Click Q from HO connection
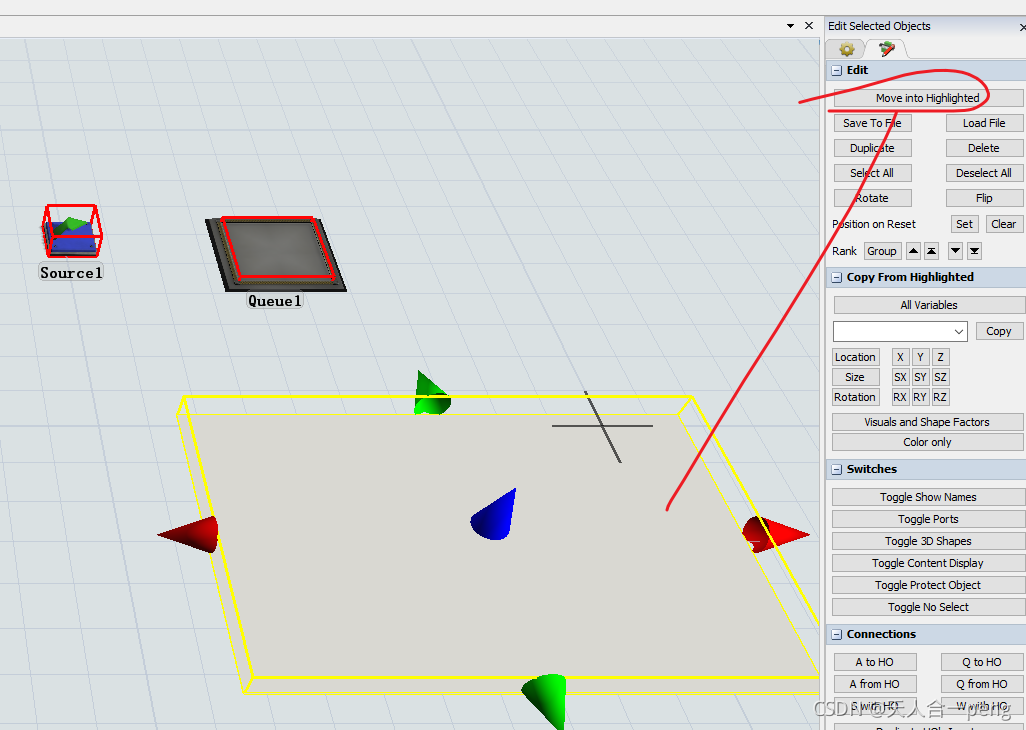 982,684
